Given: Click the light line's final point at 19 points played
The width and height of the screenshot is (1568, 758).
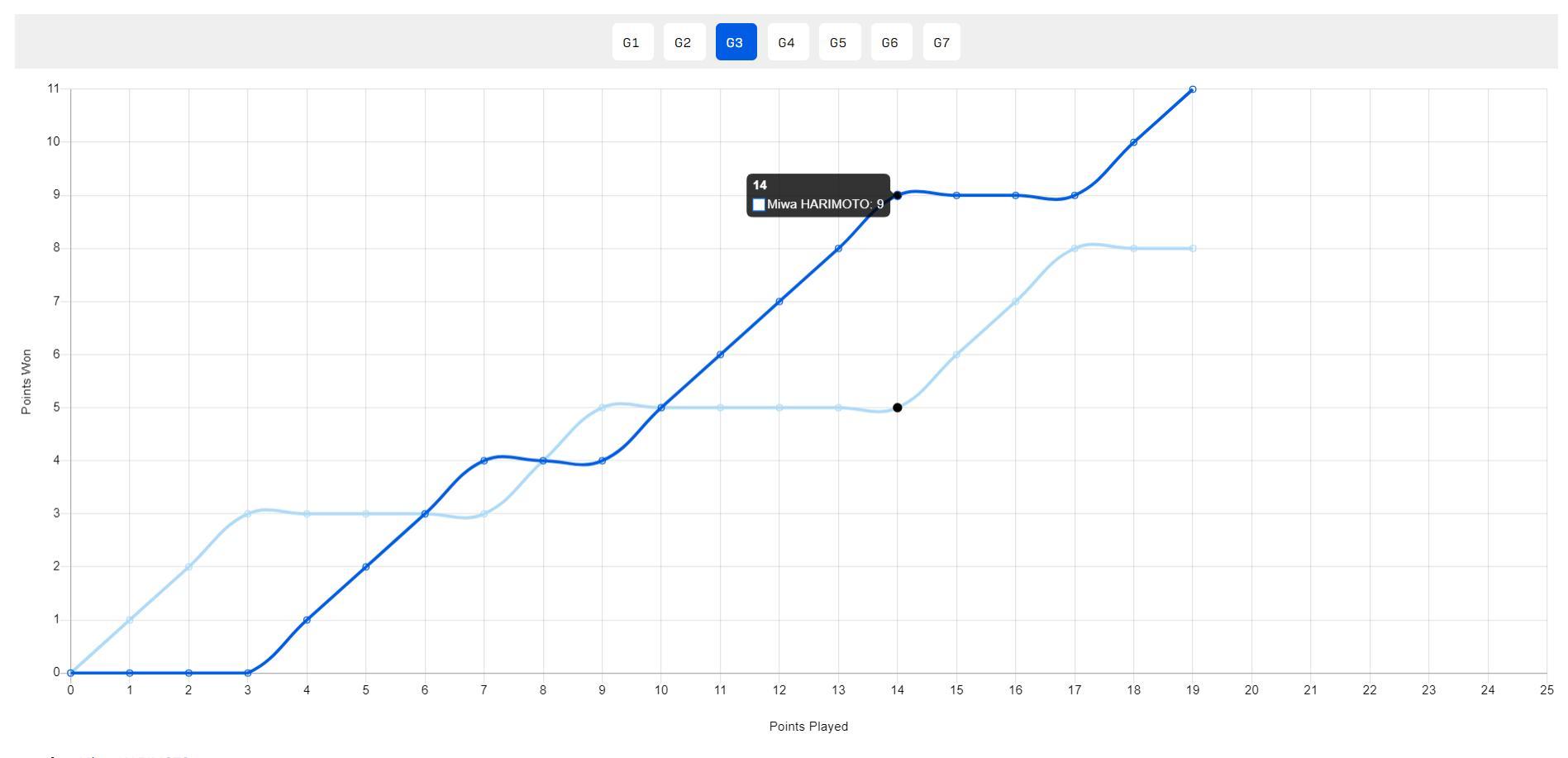Looking at the screenshot, I should click(1192, 248).
